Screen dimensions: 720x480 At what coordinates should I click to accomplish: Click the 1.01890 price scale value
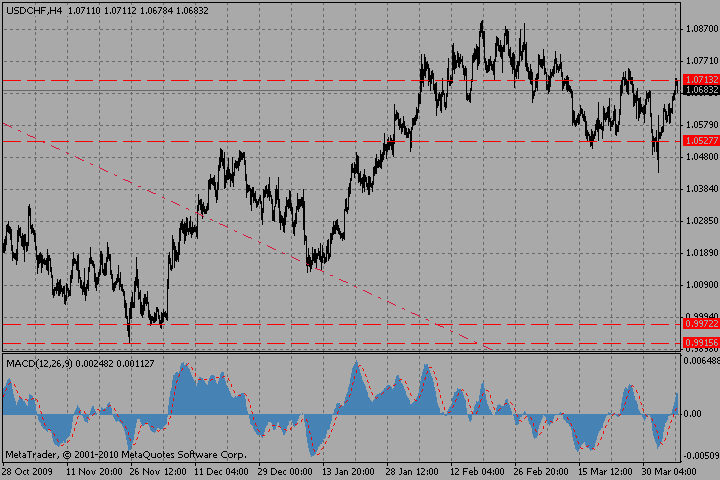[x=702, y=253]
